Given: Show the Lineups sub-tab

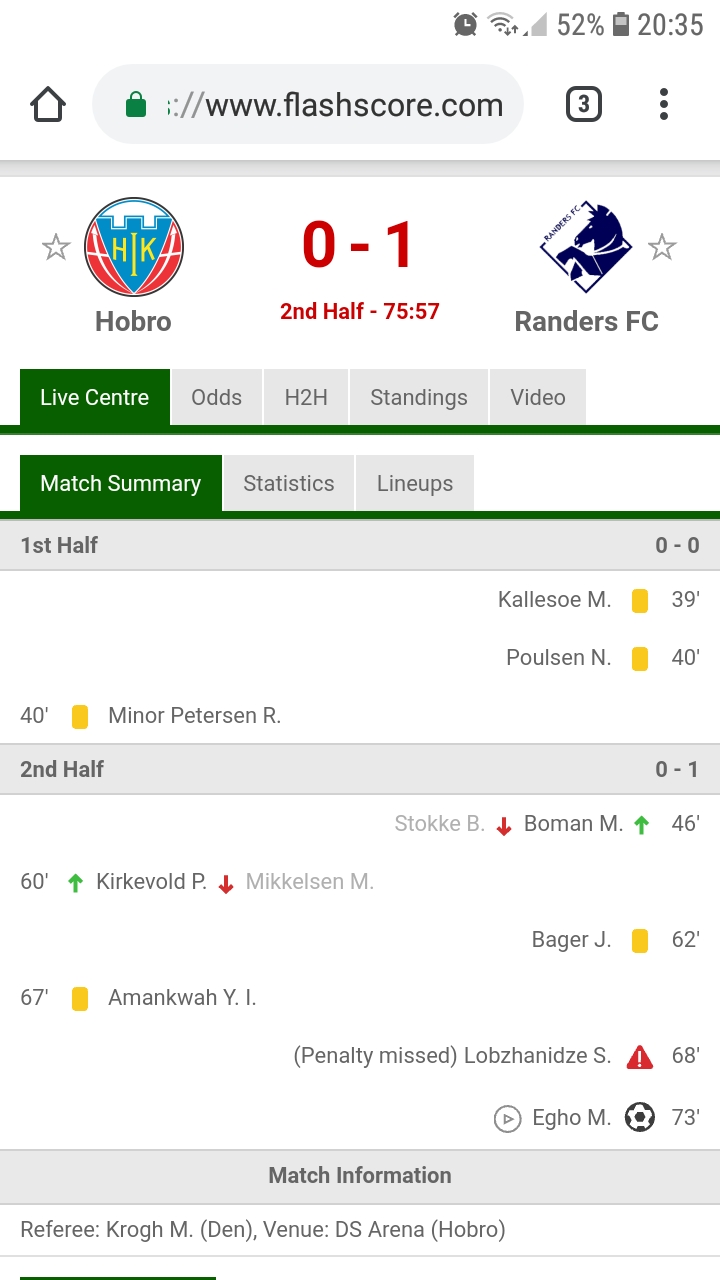Looking at the screenshot, I should coord(415,483).
